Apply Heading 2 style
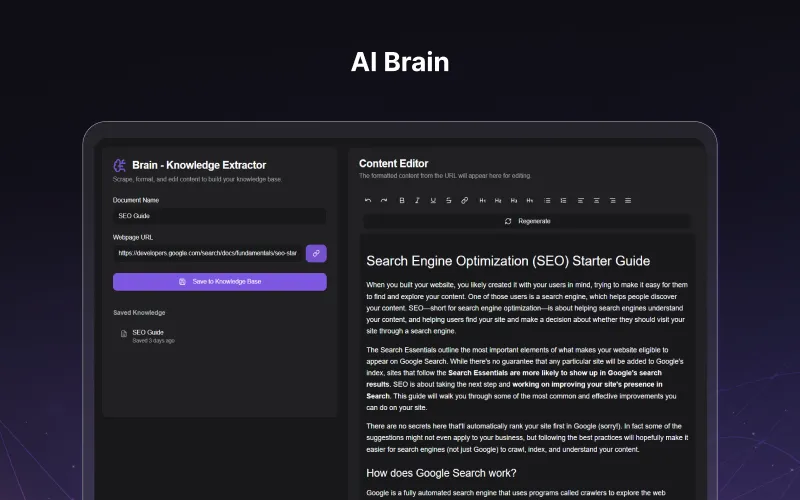Screen dimensions: 800x500 click(x=498, y=200)
